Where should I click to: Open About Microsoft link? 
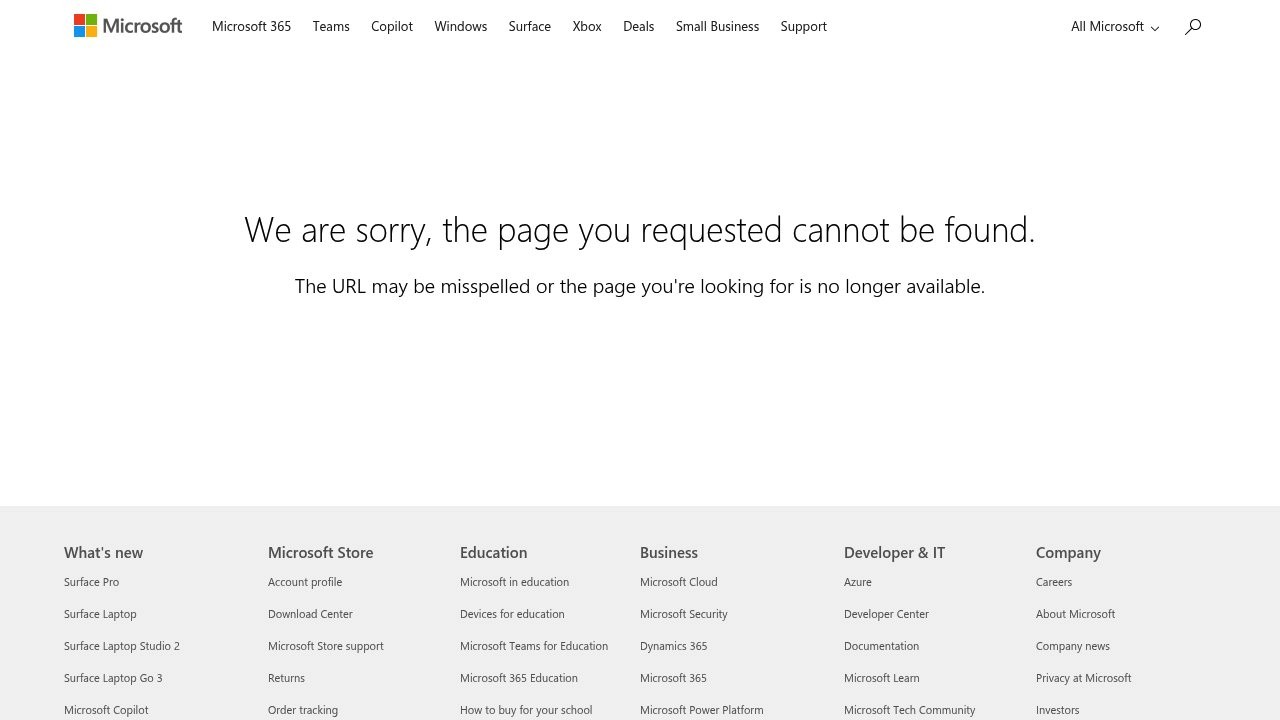(1075, 614)
